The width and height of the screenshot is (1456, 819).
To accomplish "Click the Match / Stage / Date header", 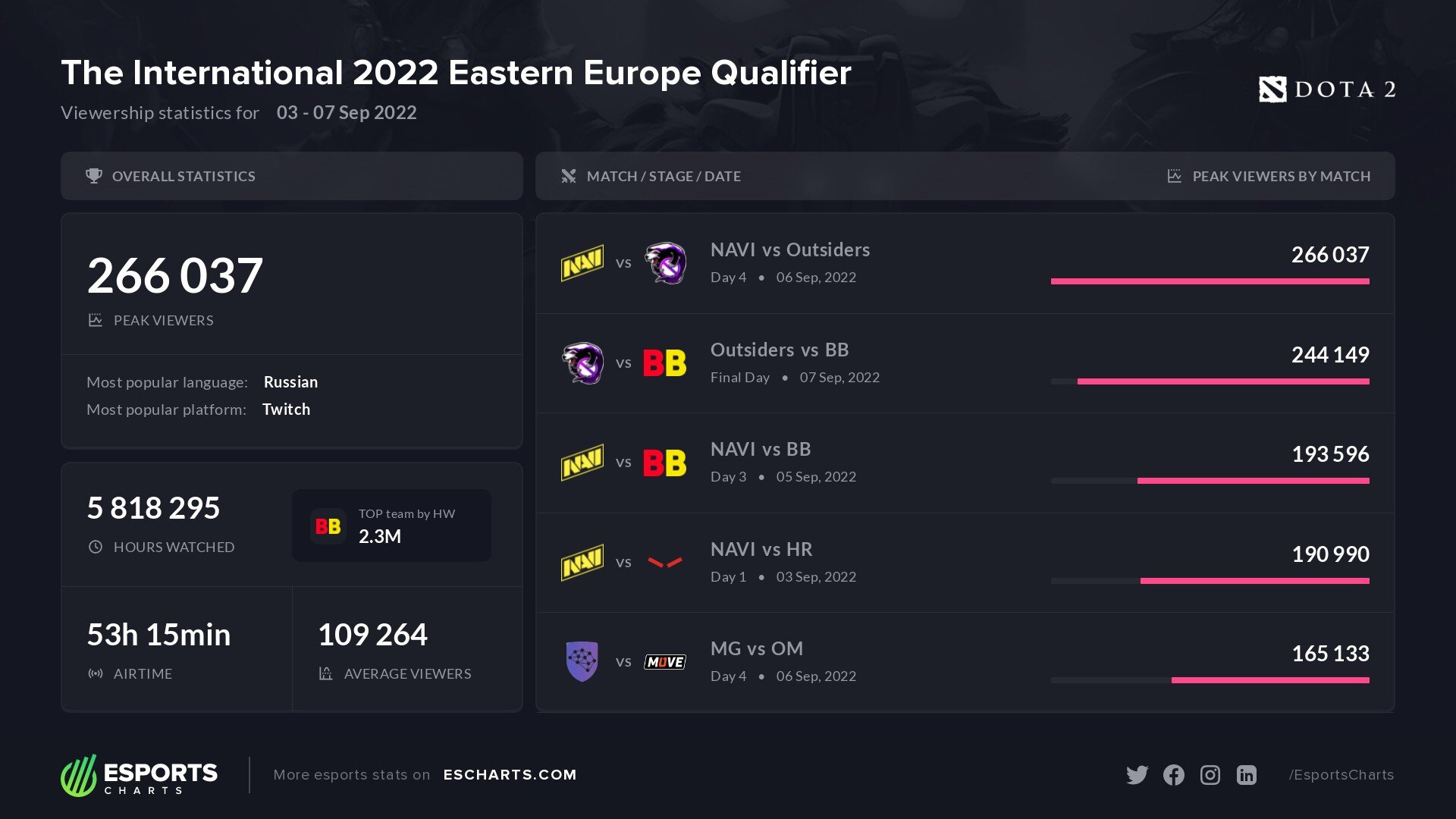I will pos(664,176).
